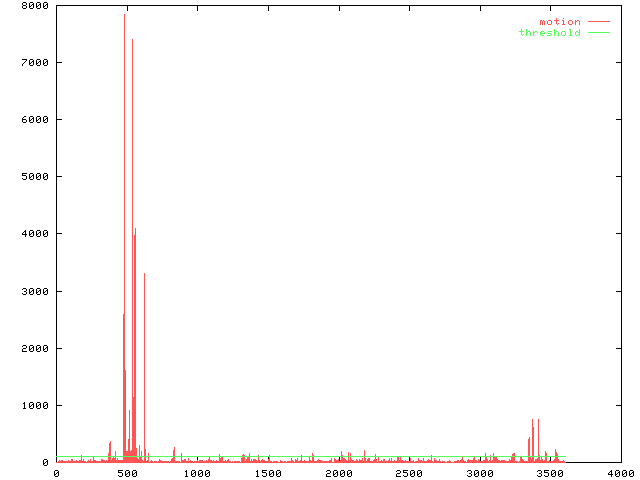Select the x-axis tick label 2000
640x480 pixels.
(x=338, y=473)
